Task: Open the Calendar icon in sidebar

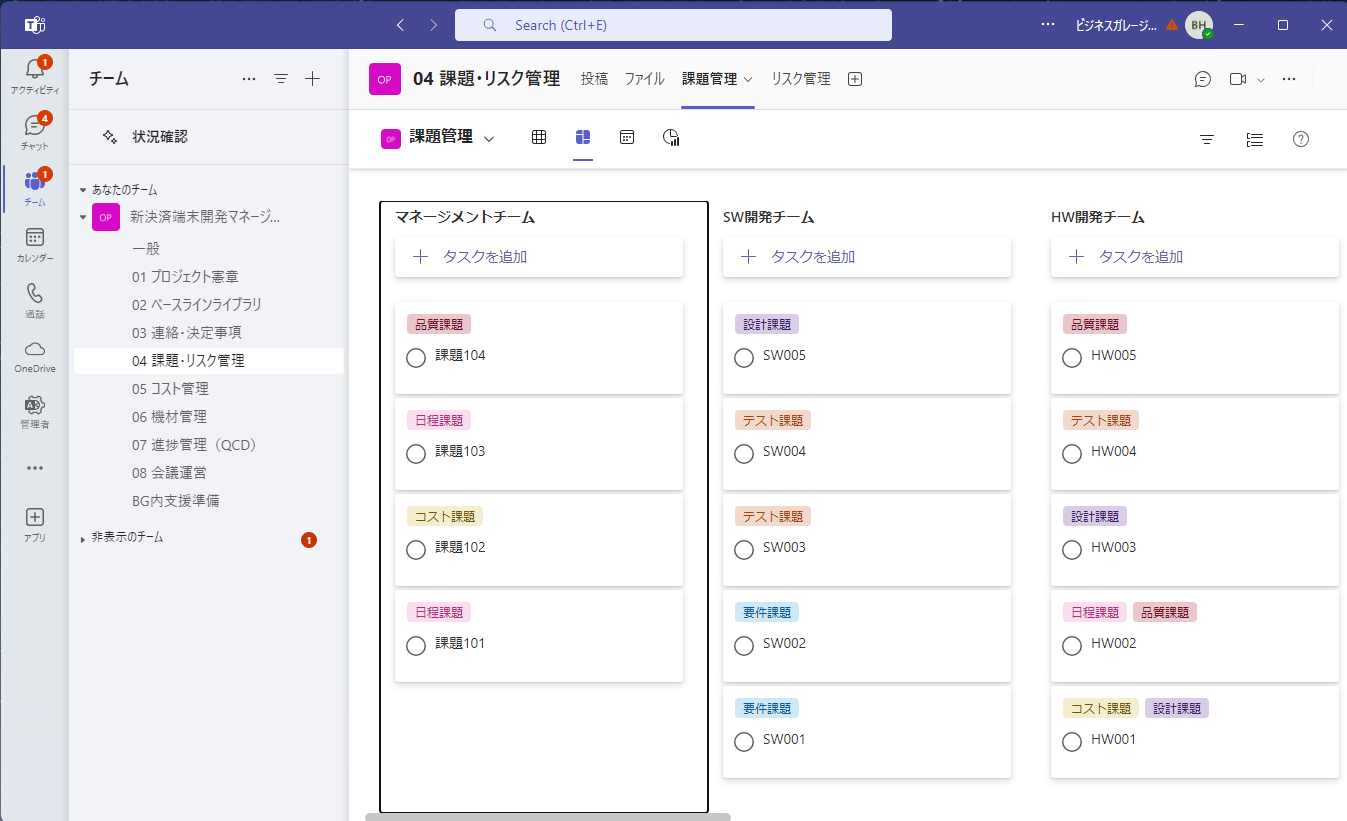Action: point(35,238)
